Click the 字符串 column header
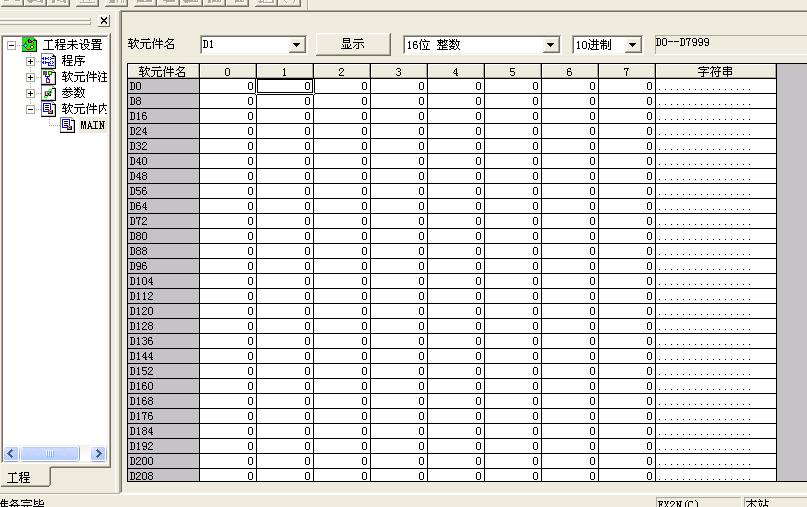 [x=715, y=71]
